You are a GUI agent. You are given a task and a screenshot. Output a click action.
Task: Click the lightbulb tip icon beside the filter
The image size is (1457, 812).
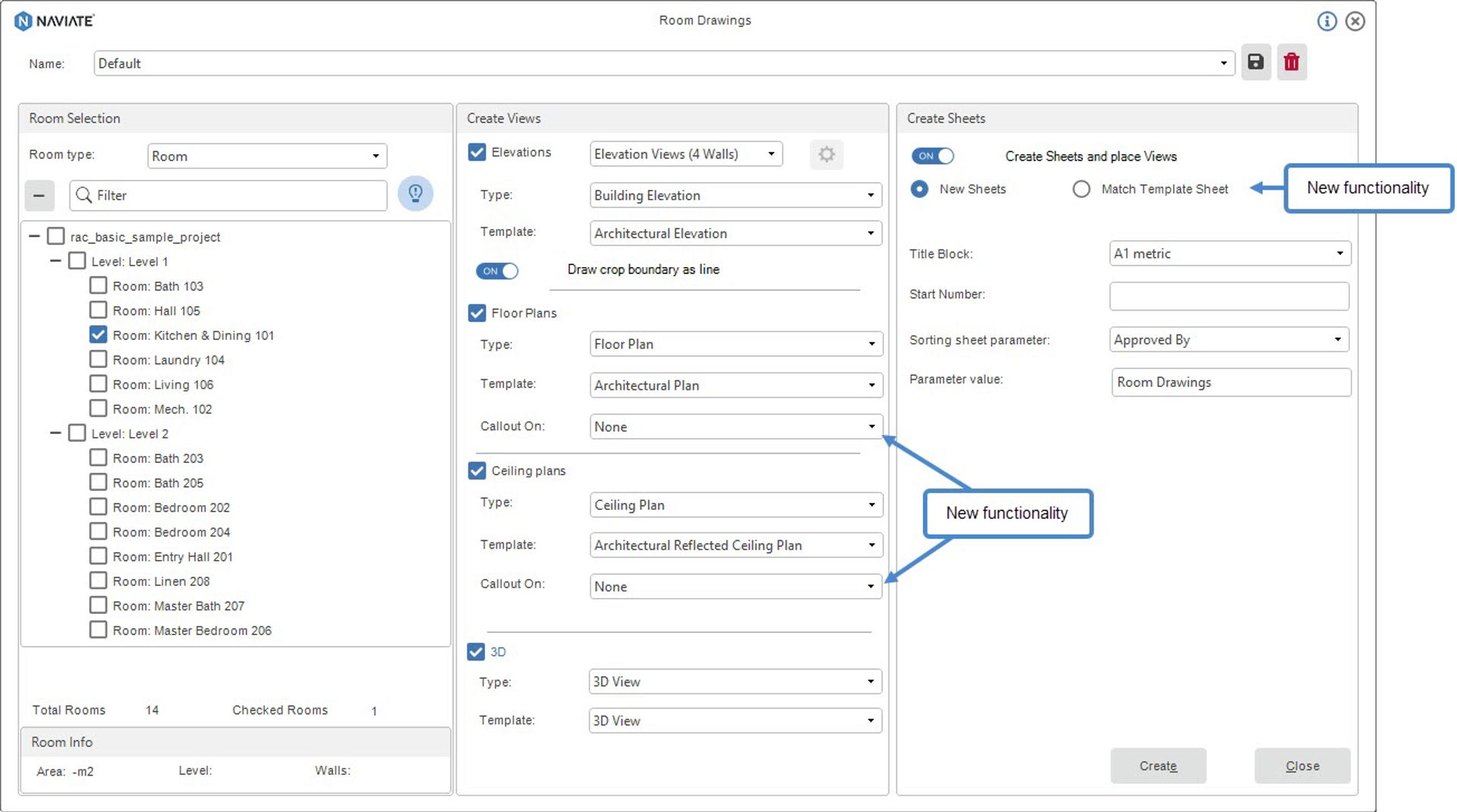tap(414, 194)
